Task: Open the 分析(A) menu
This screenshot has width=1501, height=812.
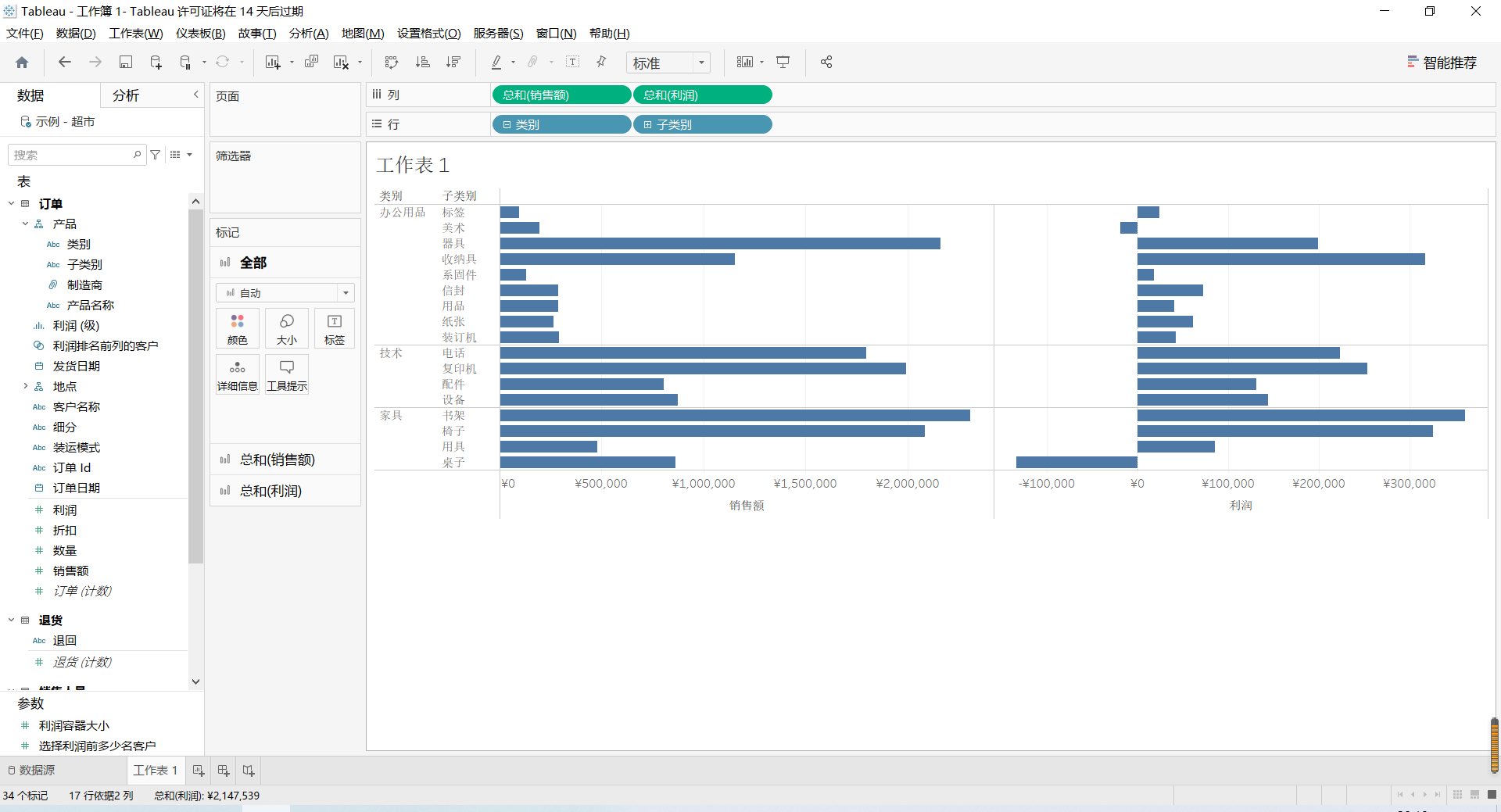Action: pos(308,33)
